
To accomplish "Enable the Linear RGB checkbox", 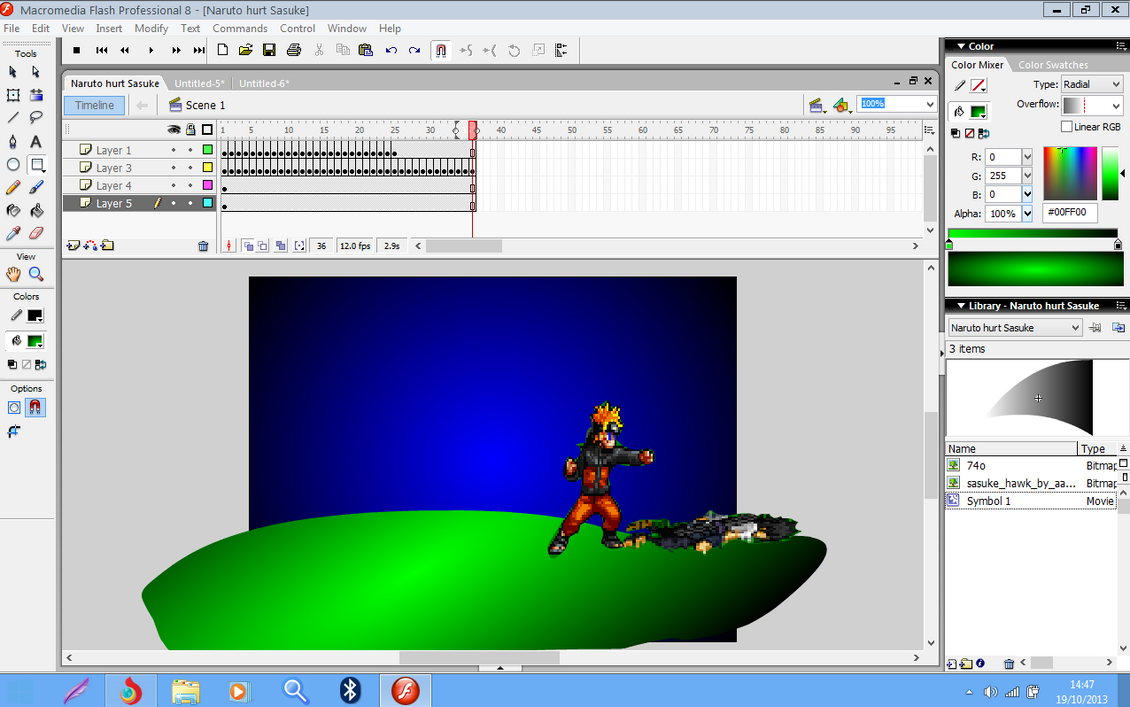I will (1067, 127).
